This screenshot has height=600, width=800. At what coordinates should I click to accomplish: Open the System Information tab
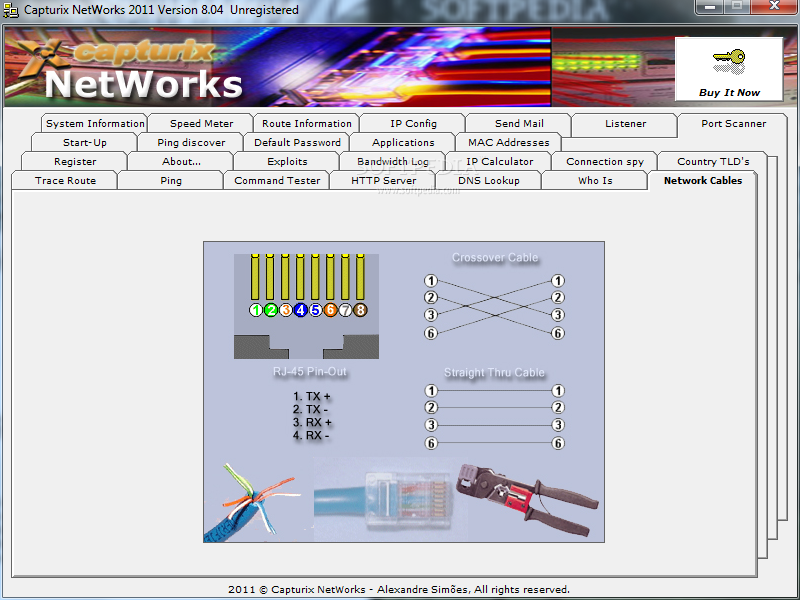click(x=95, y=123)
